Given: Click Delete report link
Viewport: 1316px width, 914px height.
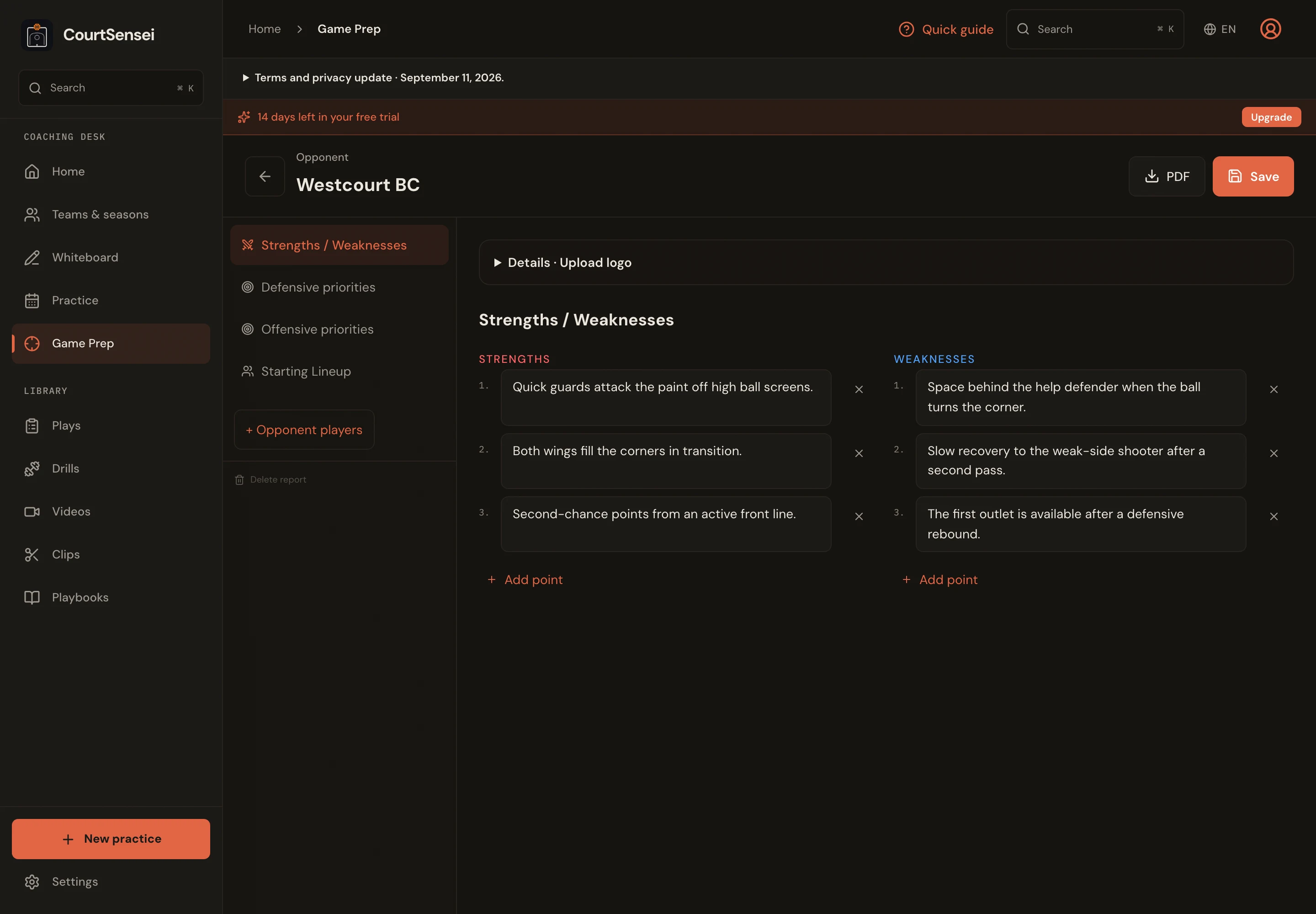Looking at the screenshot, I should point(271,480).
